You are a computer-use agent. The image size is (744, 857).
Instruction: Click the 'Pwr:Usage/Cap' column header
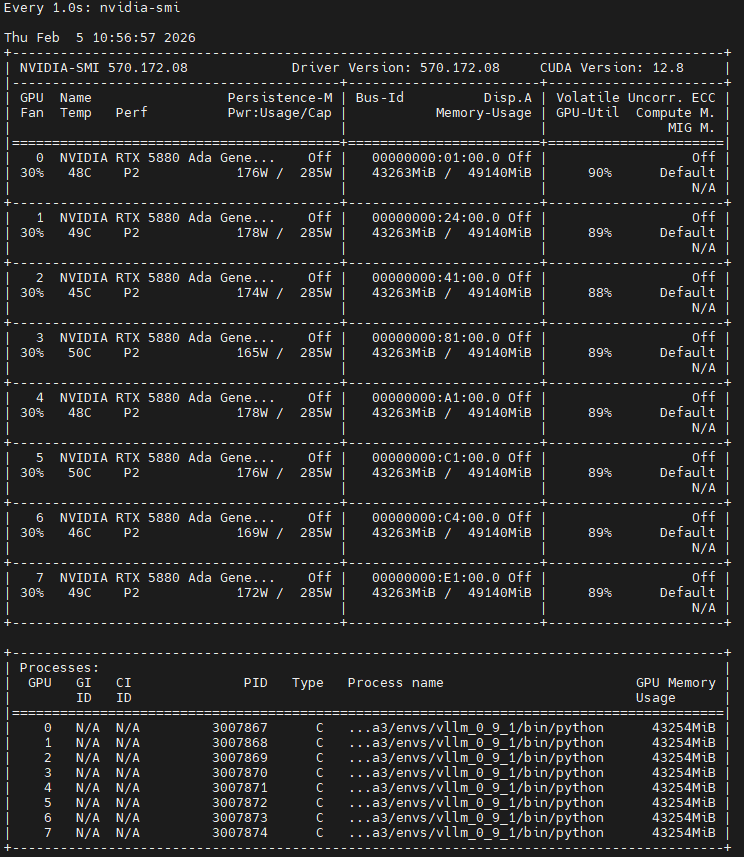point(280,113)
